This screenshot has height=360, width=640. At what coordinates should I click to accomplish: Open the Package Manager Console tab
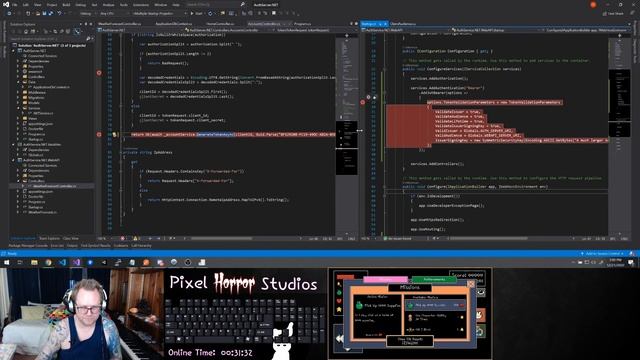coord(28,246)
